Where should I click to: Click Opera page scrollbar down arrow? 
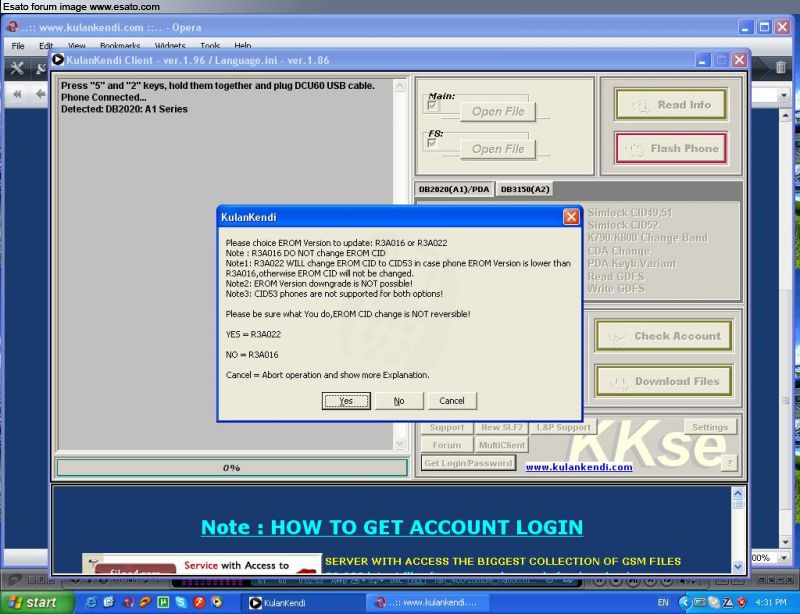coord(786,542)
